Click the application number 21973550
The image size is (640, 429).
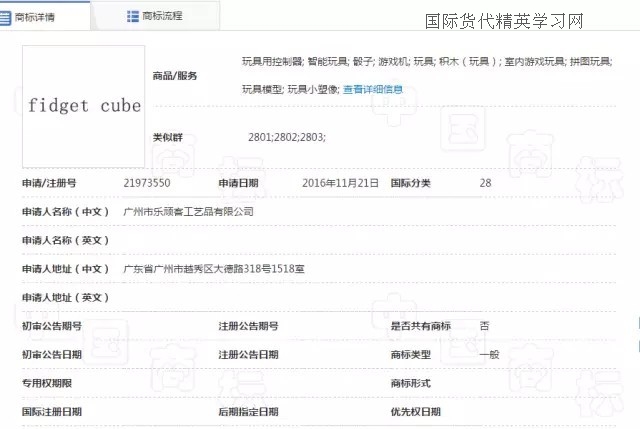[x=147, y=183]
